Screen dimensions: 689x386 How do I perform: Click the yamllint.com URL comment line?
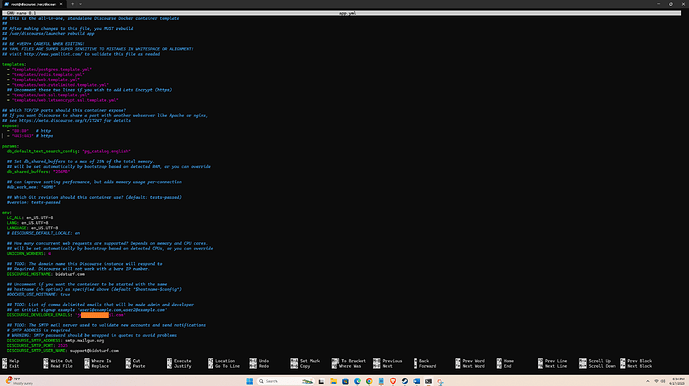pyautogui.click(x=81, y=54)
